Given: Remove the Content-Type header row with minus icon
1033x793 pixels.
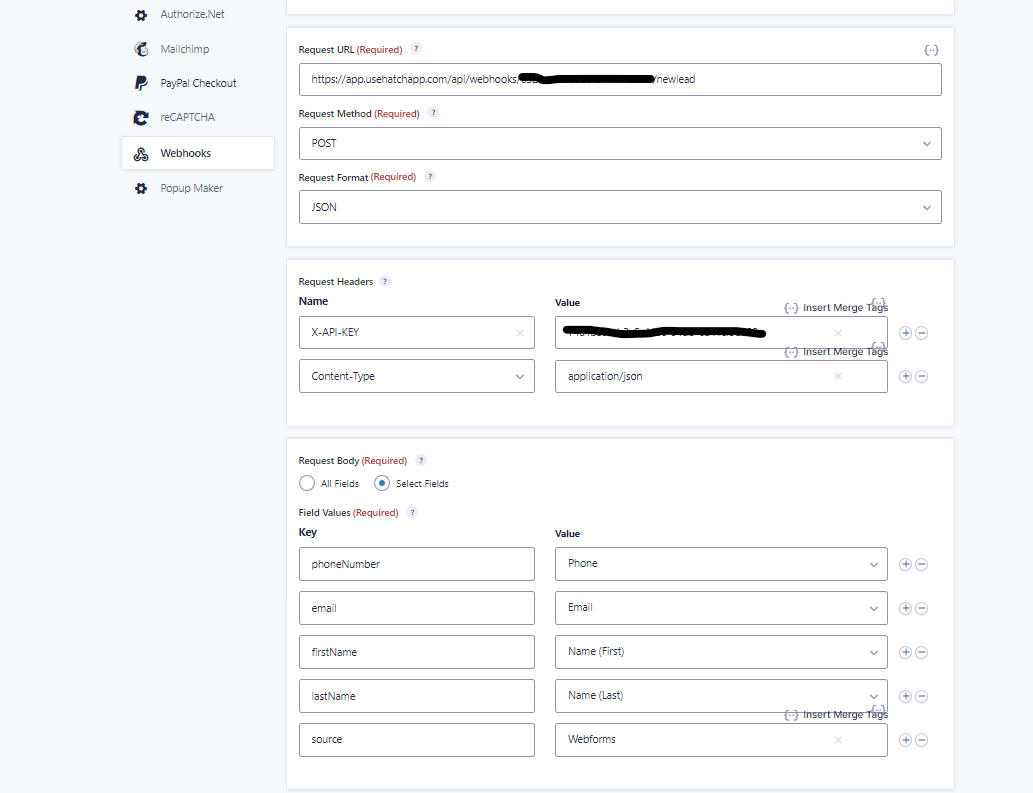Looking at the screenshot, I should pos(921,376).
